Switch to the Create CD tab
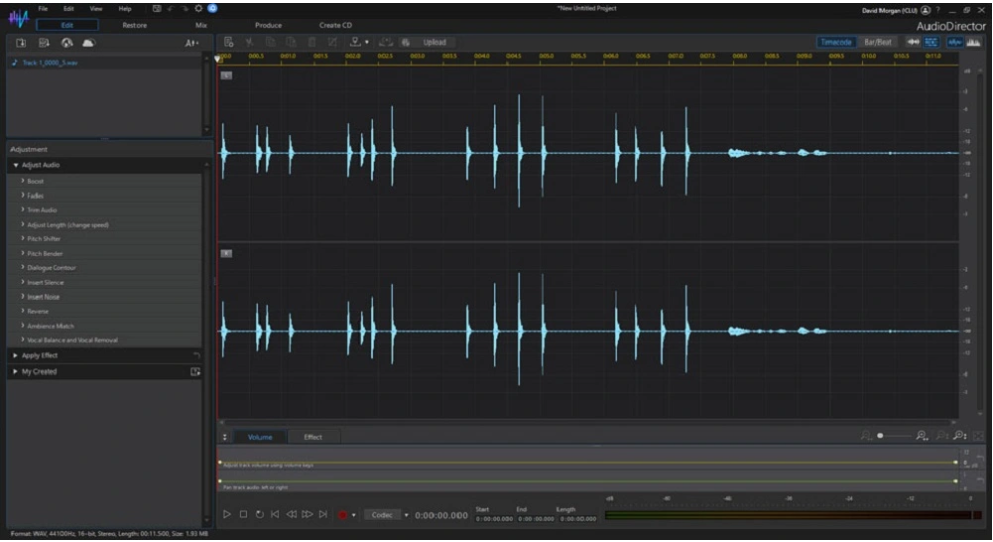Image resolution: width=993 pixels, height=542 pixels. [336, 25]
